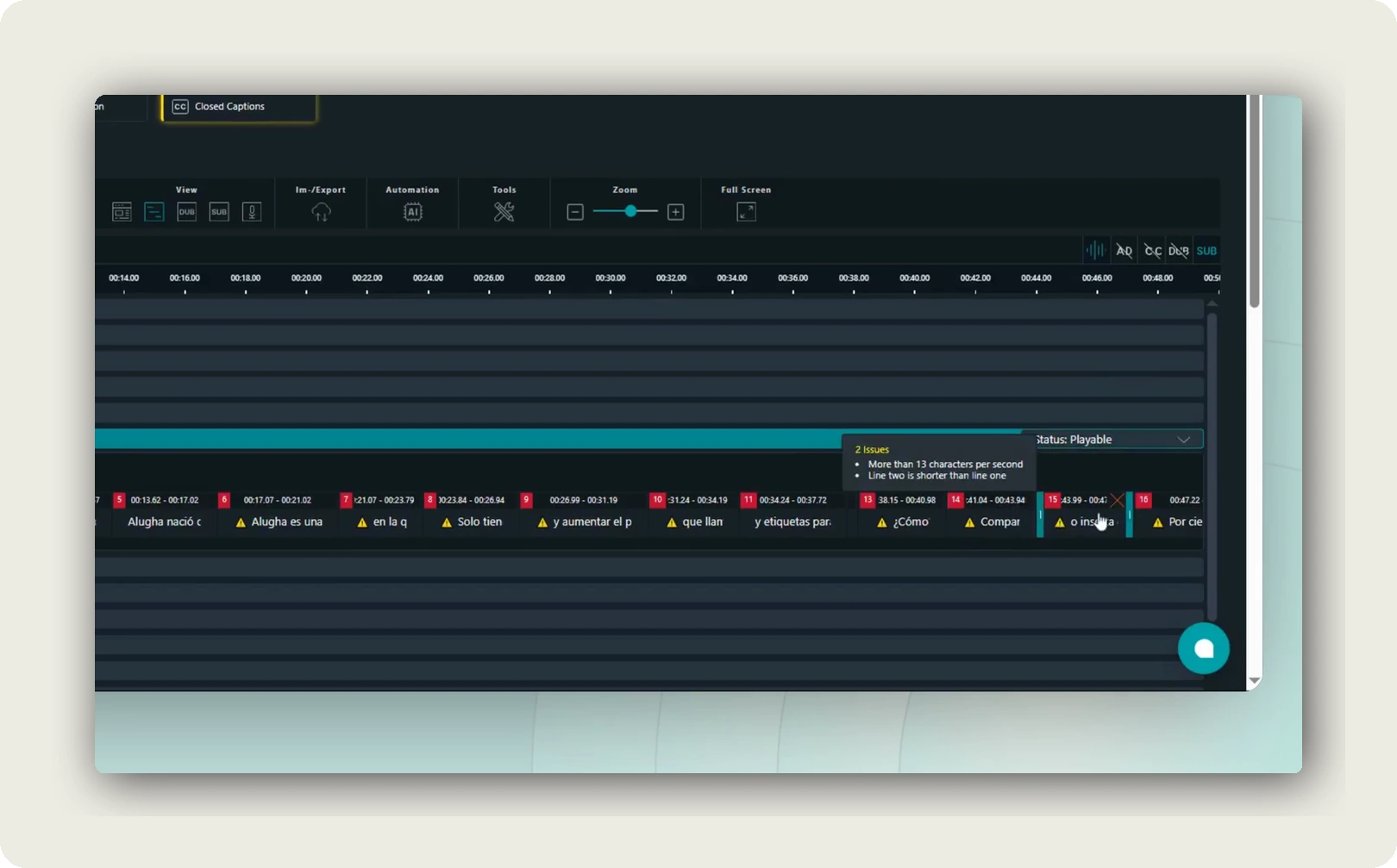The image size is (1397, 868).
Task: Click the zoom in plus button
Action: 675,212
